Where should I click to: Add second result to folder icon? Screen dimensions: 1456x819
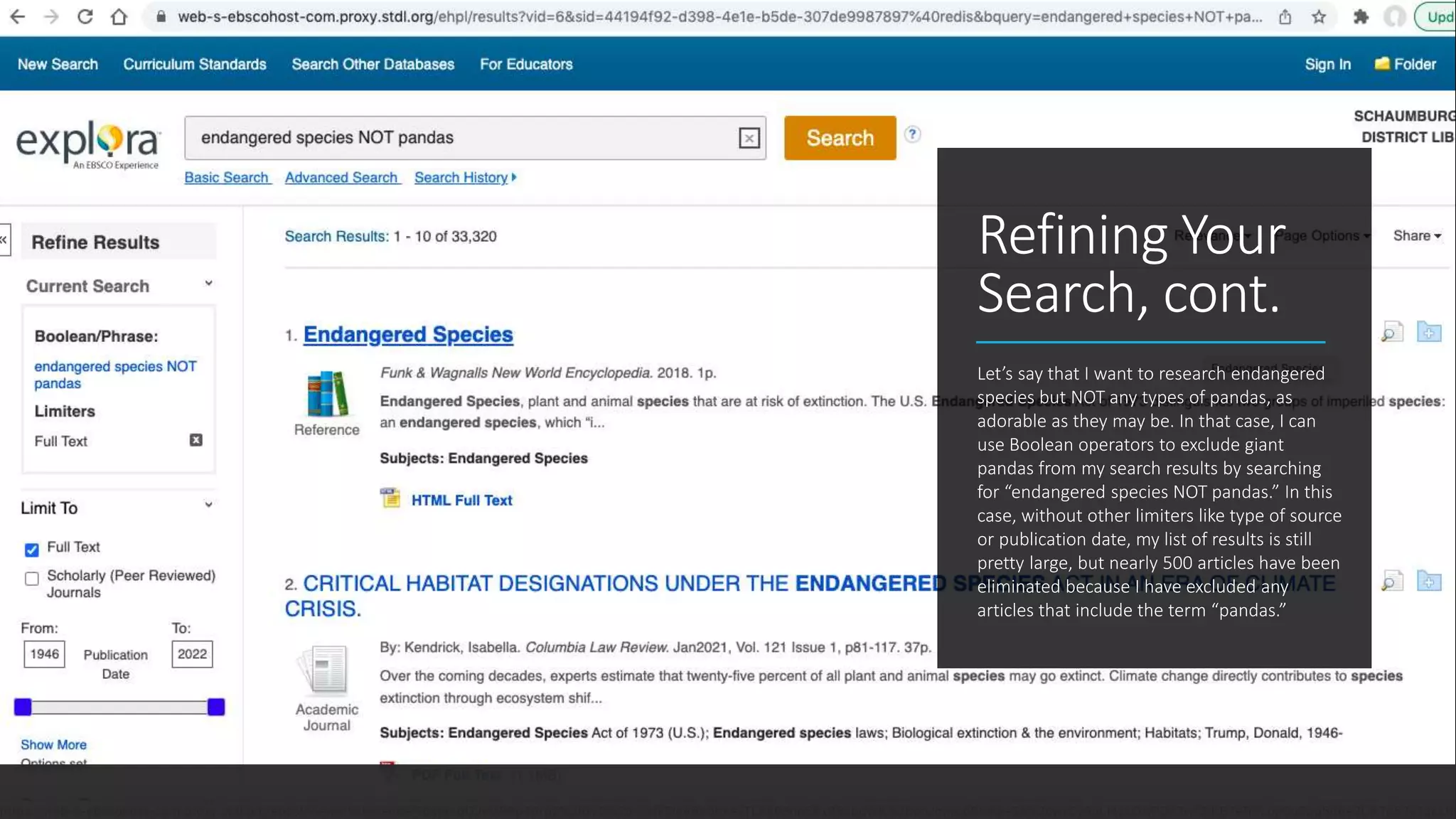pos(1428,582)
